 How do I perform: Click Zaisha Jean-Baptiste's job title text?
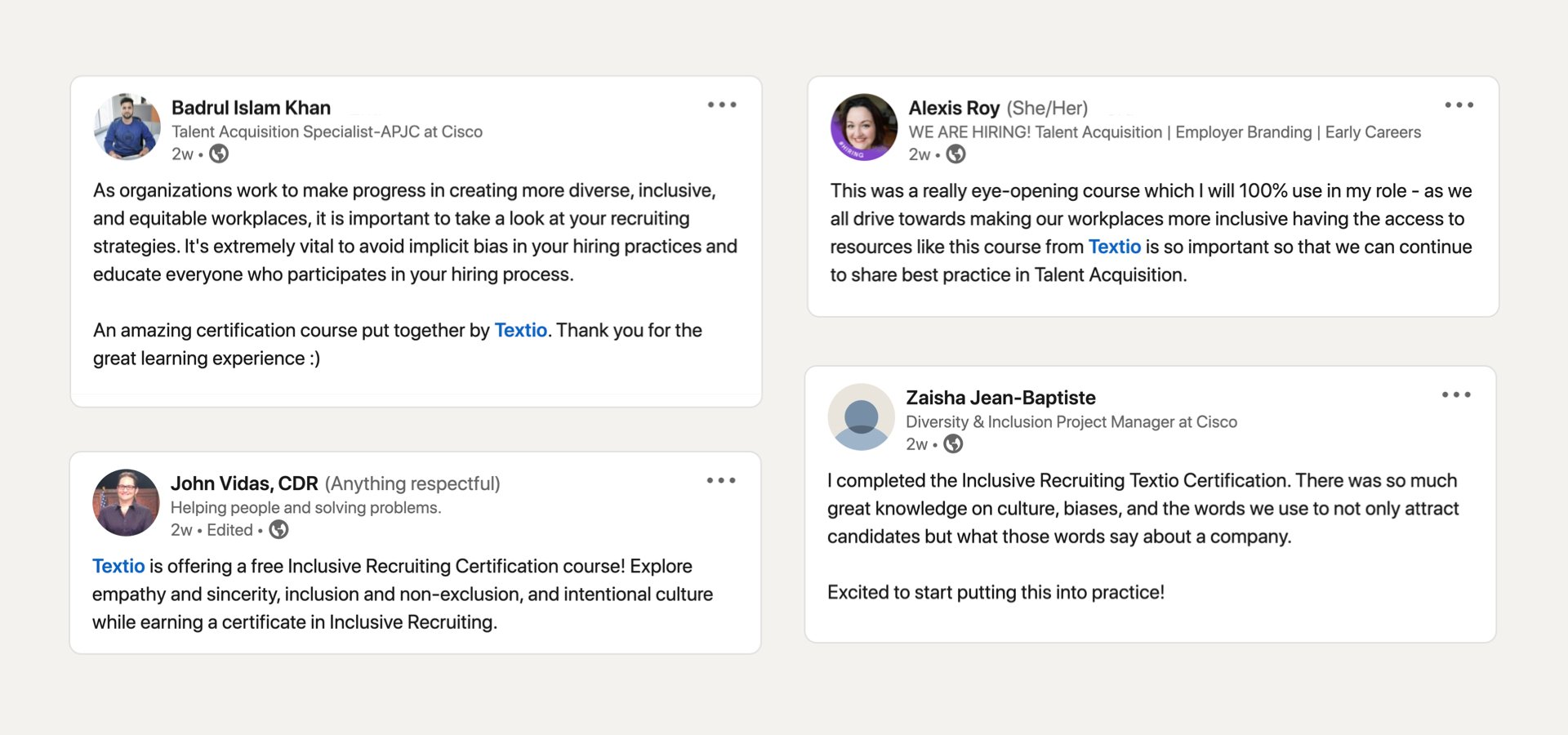pyautogui.click(x=1071, y=422)
